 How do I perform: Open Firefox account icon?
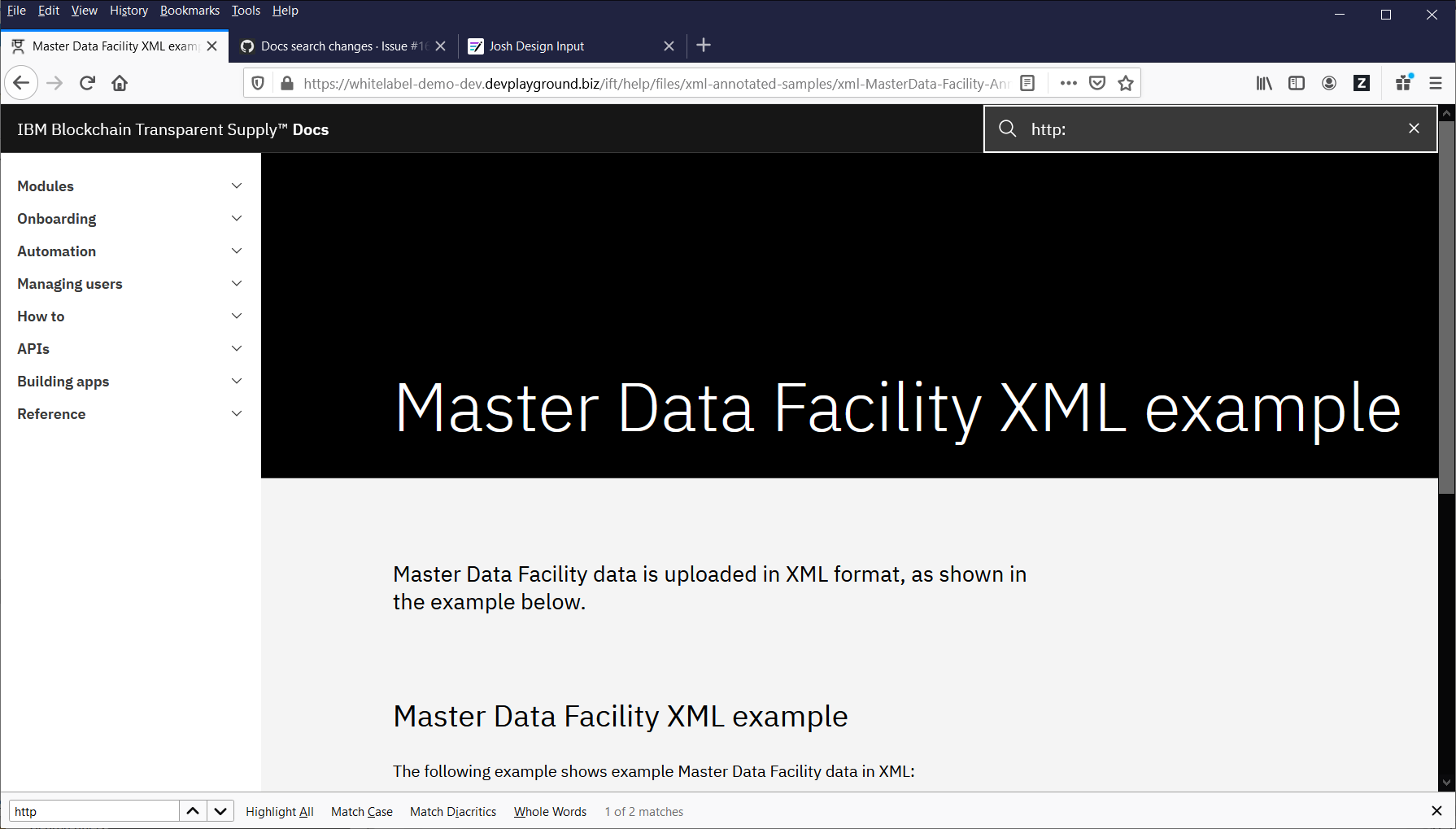coord(1329,83)
